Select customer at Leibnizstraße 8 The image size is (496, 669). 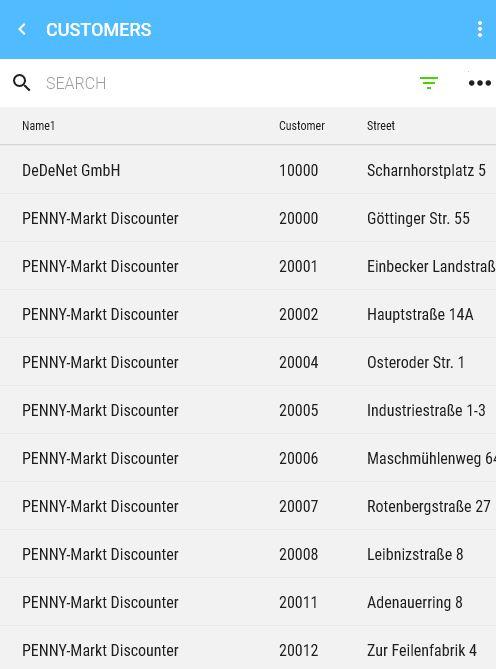click(x=248, y=554)
